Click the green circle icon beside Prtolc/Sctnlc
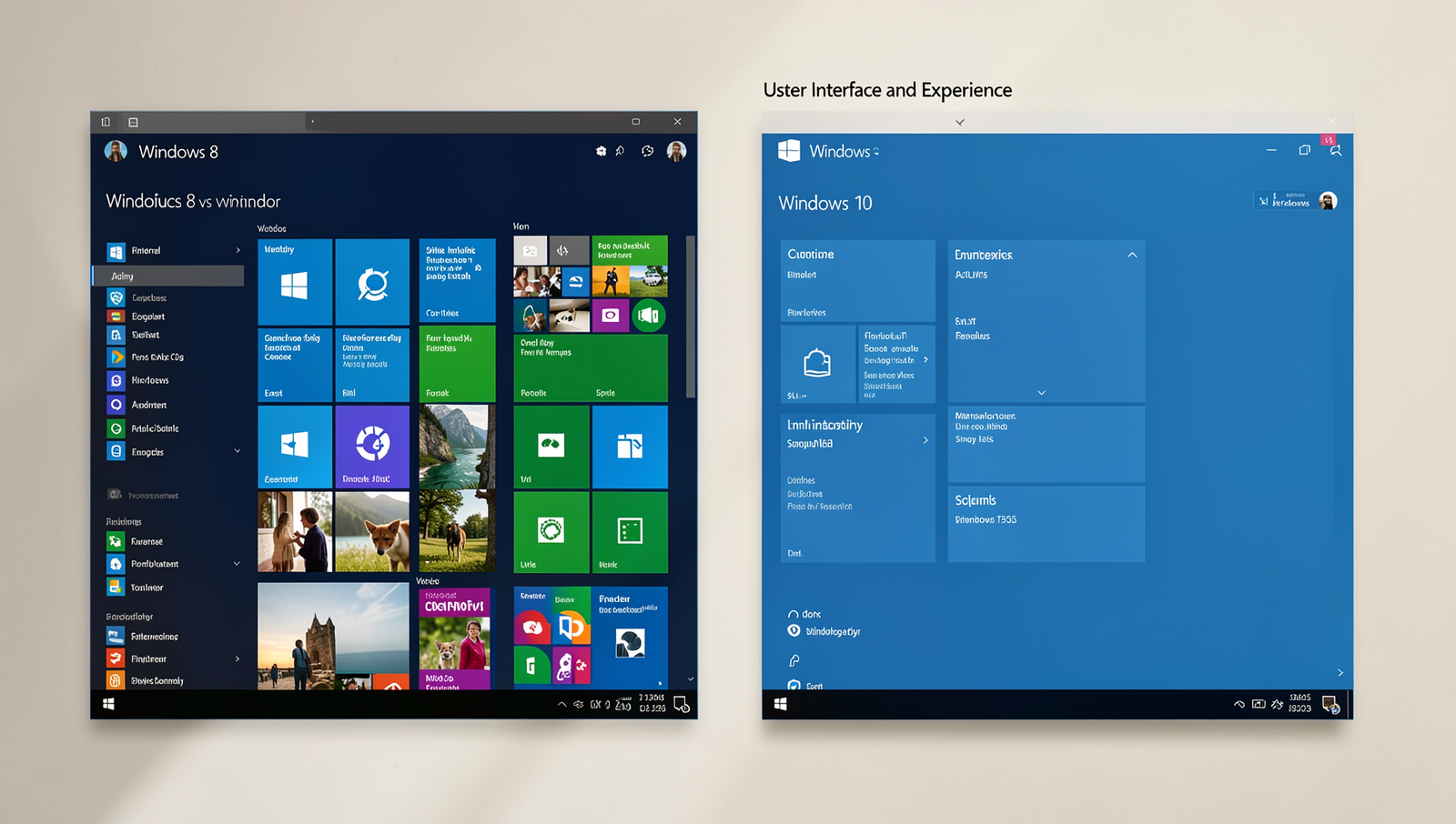Viewport: 1456px width, 824px height. click(x=116, y=428)
